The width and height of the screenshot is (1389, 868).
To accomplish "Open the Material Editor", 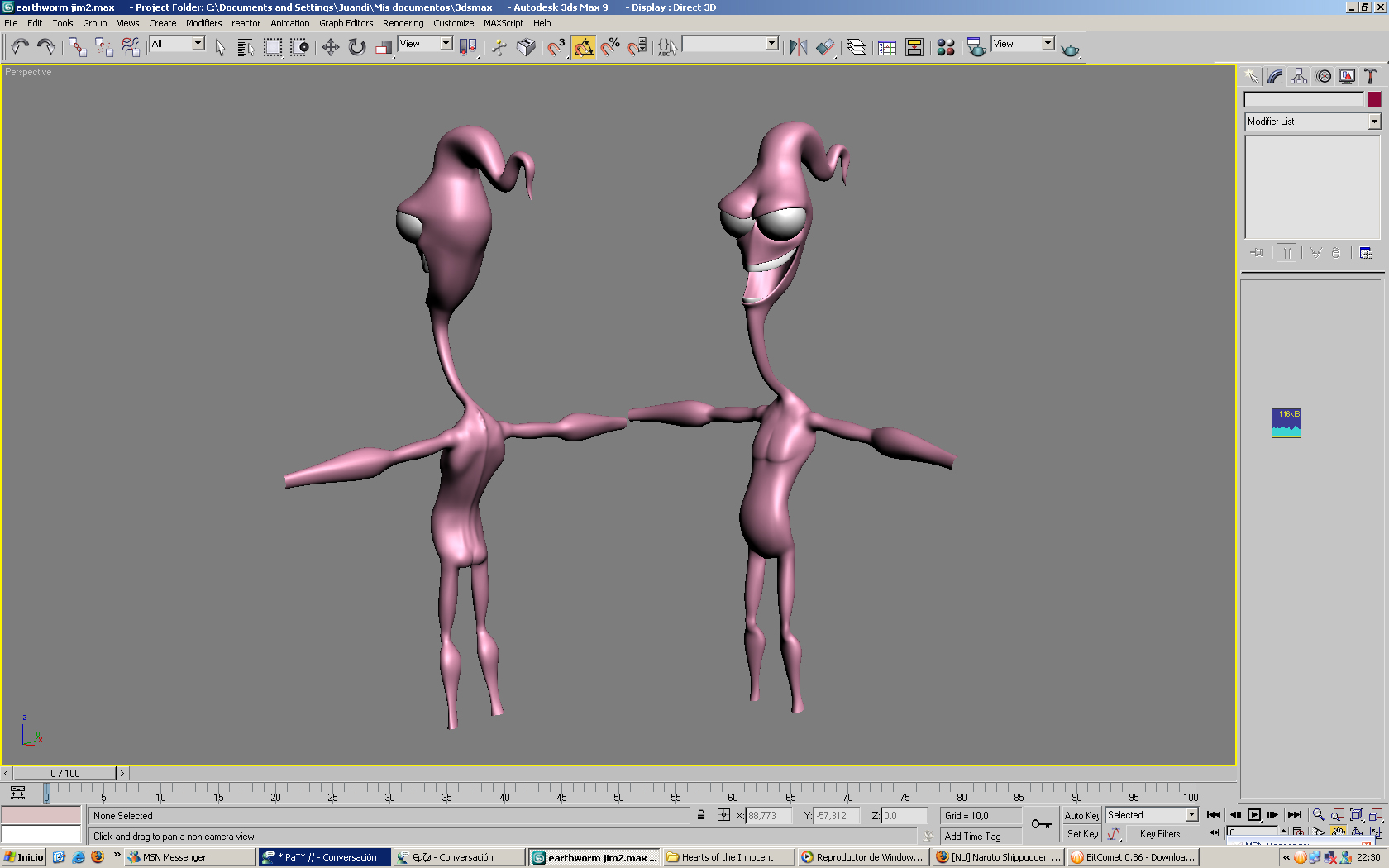I will (x=946, y=47).
